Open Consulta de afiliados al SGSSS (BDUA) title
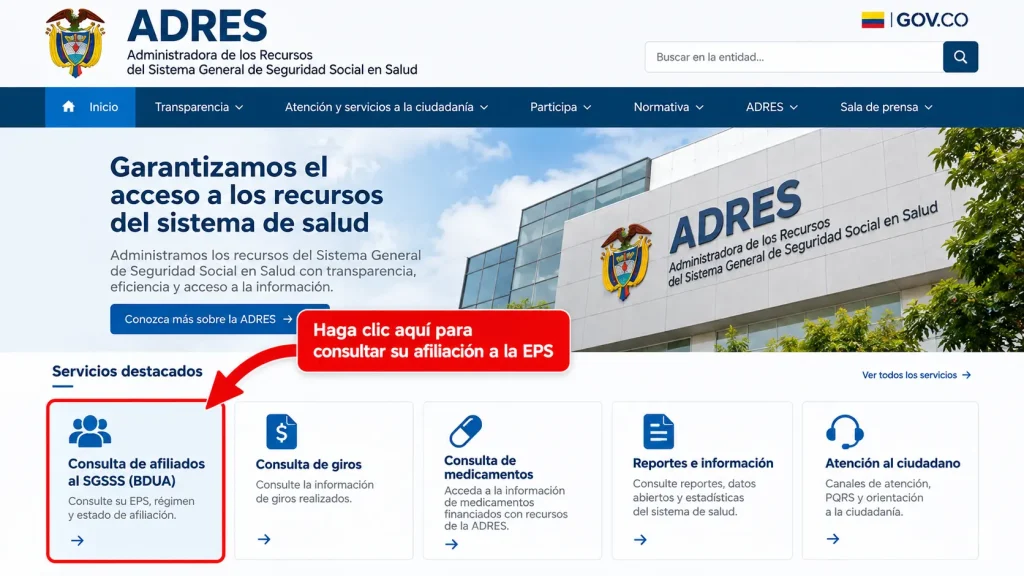Screen dimensions: 1024x576 pyautogui.click(x=136, y=472)
